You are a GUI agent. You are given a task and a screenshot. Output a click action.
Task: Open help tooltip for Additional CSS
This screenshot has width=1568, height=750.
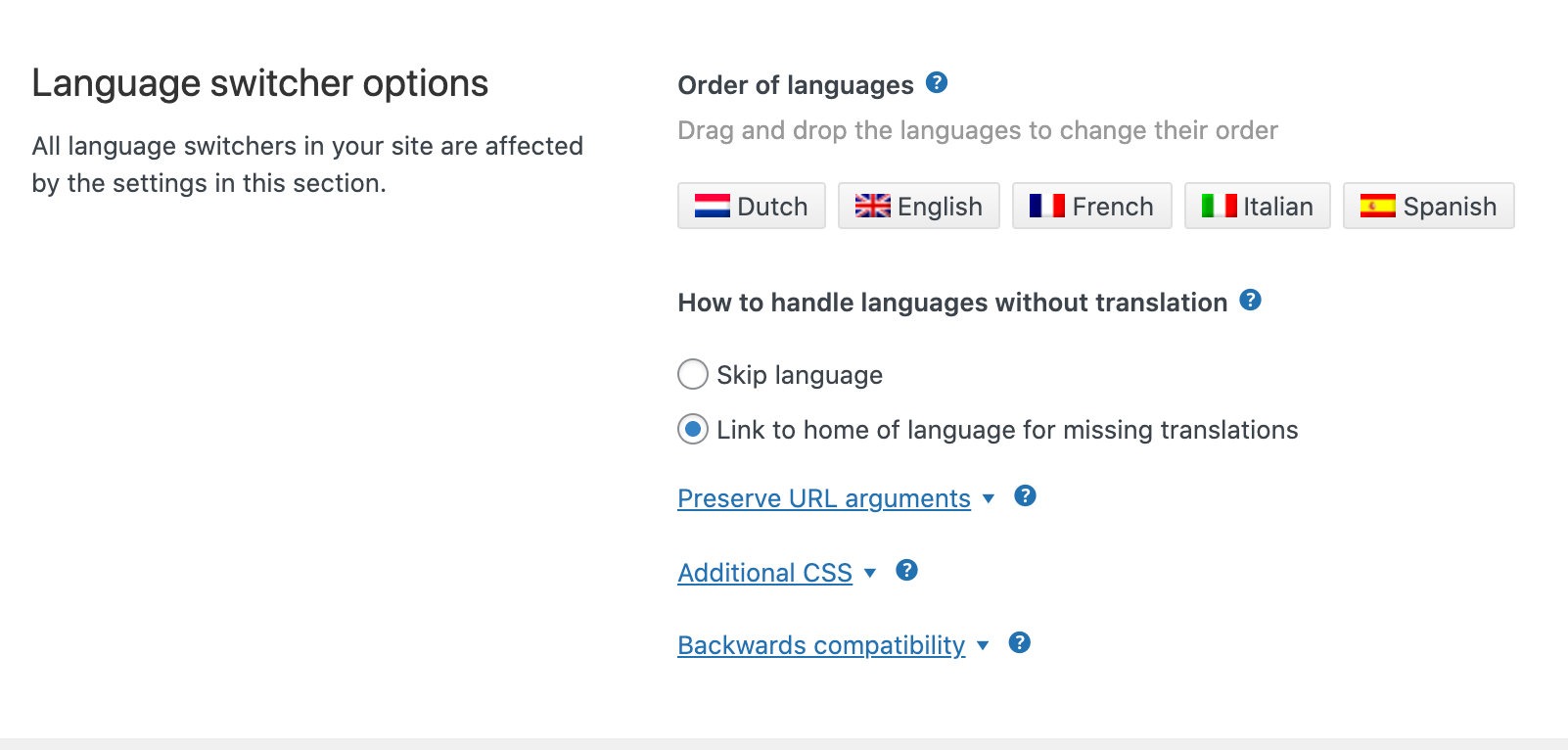(906, 571)
